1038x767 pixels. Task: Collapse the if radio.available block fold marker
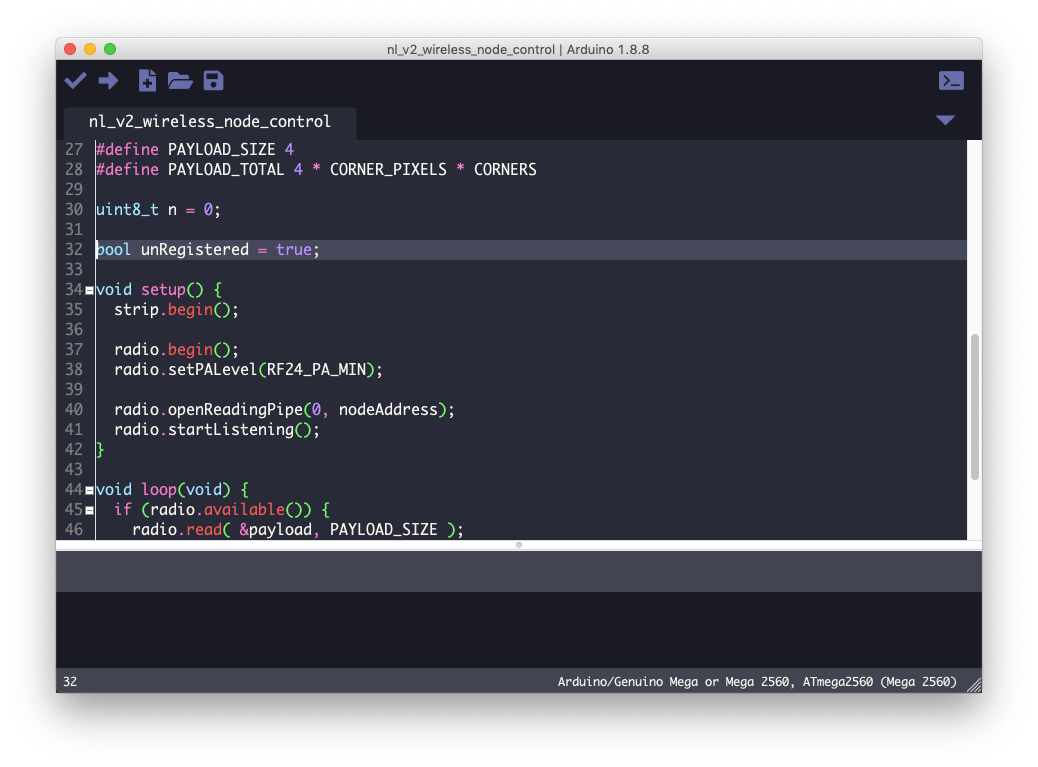pyautogui.click(x=88, y=509)
